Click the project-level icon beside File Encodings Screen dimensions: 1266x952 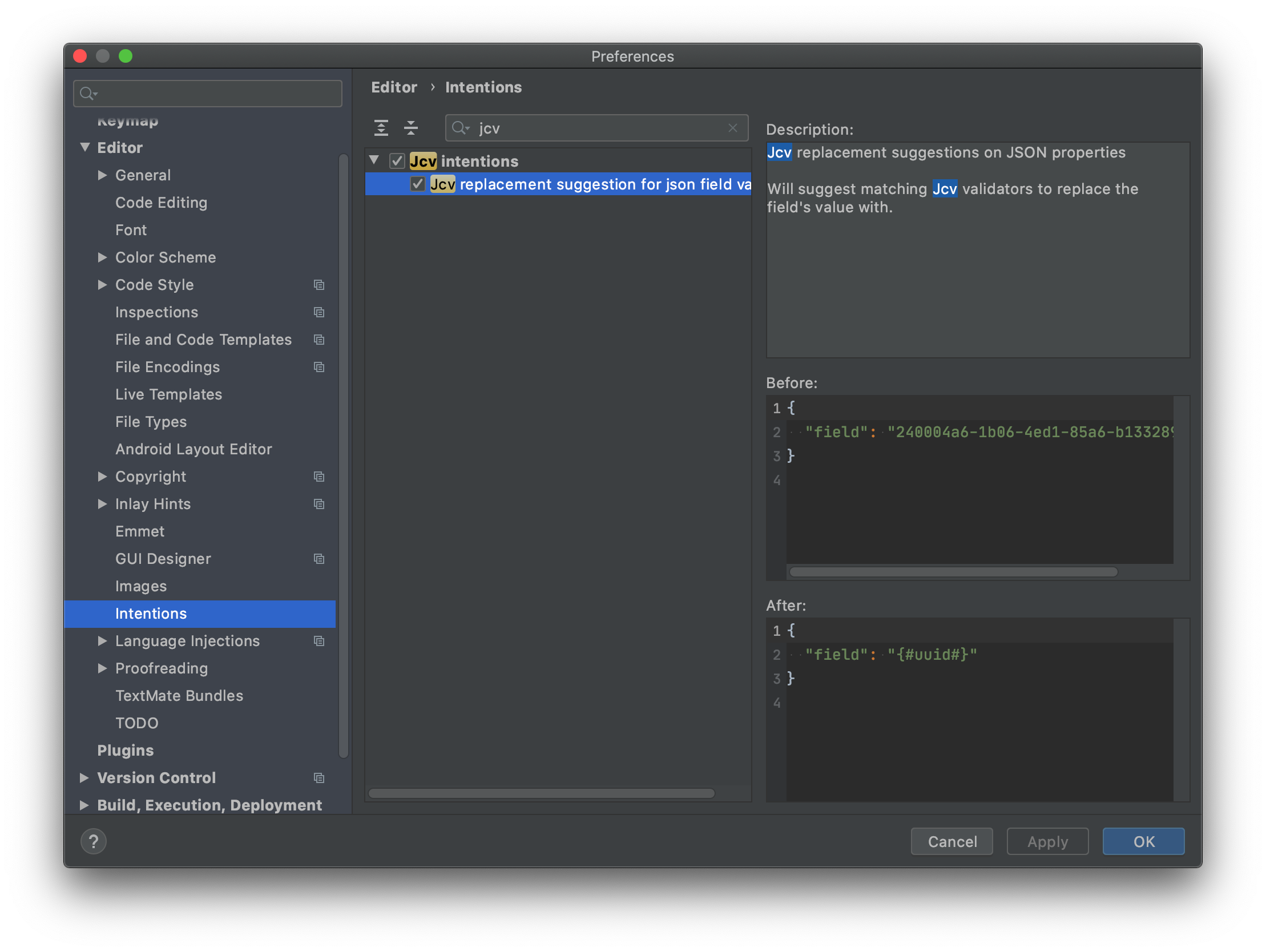tap(319, 367)
